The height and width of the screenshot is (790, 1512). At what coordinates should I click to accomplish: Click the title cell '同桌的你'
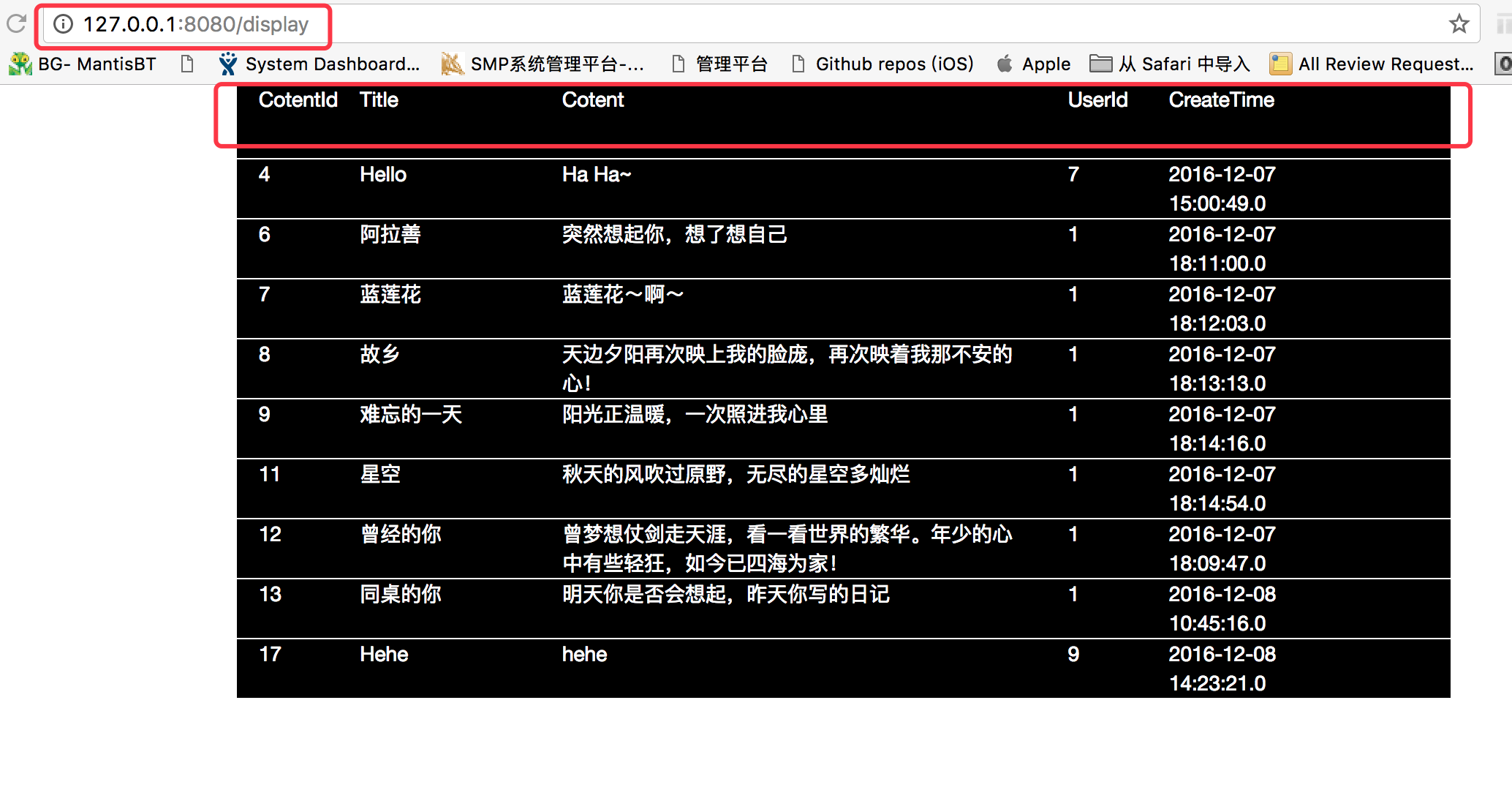[x=401, y=594]
